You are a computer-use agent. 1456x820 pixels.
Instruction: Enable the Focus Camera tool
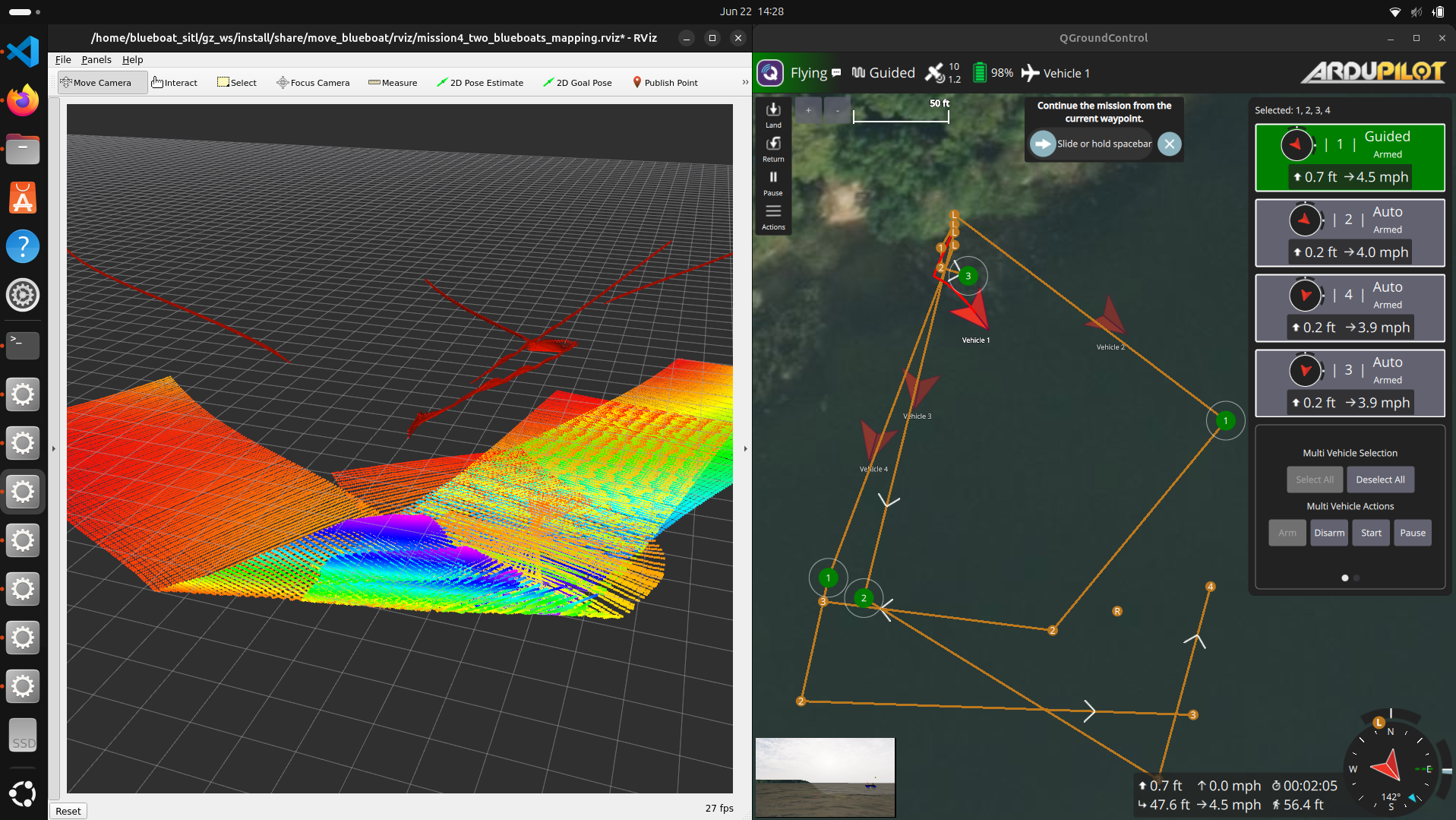click(x=313, y=83)
